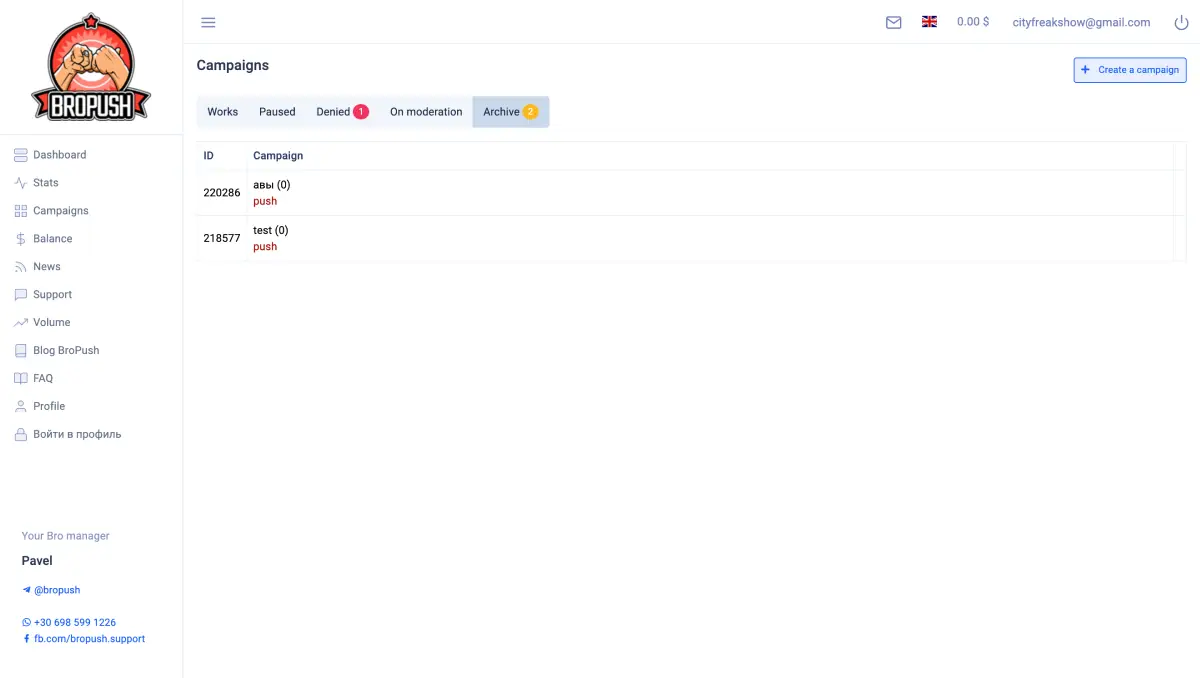Open the messages envelope icon
Screen dimensions: 1200x678
pos(893,22)
